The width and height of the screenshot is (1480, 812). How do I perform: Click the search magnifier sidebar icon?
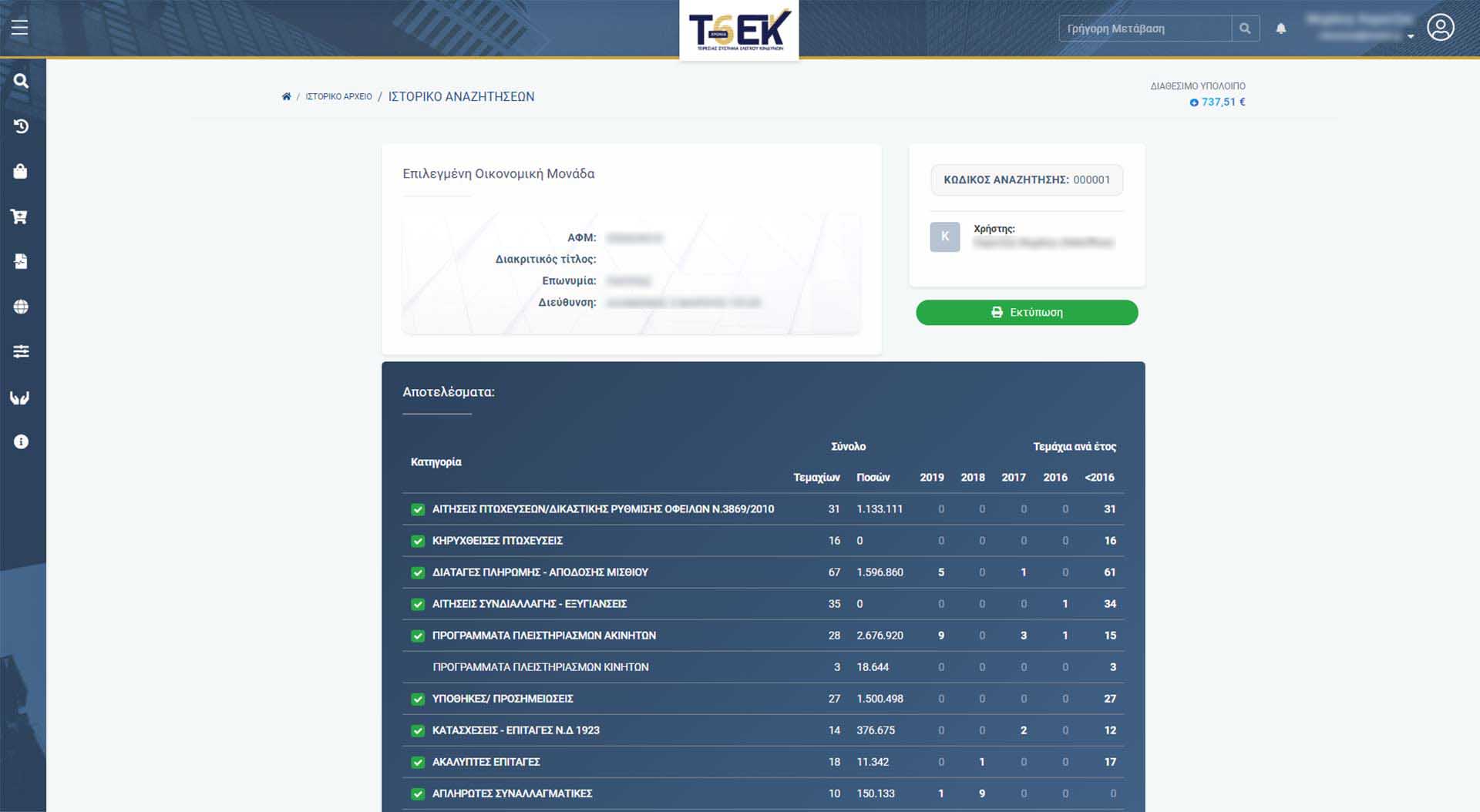(21, 81)
